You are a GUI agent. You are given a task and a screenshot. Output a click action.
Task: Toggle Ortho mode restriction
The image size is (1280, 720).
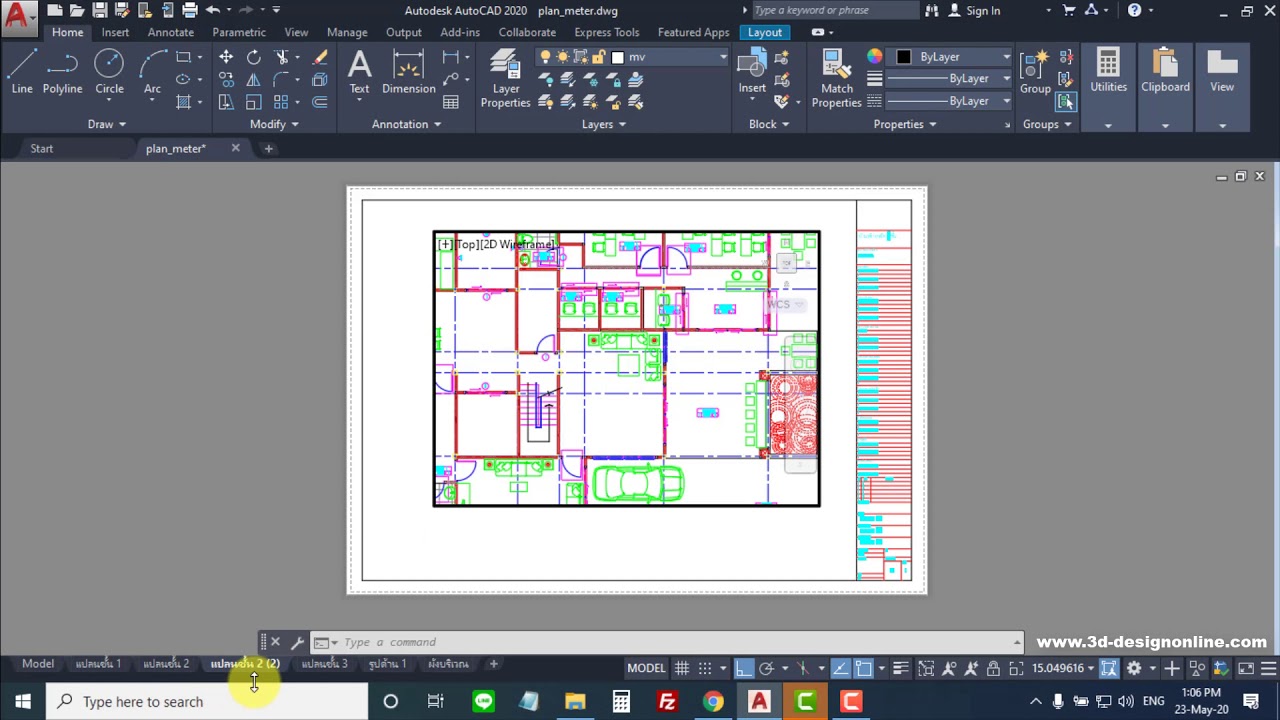(743, 668)
